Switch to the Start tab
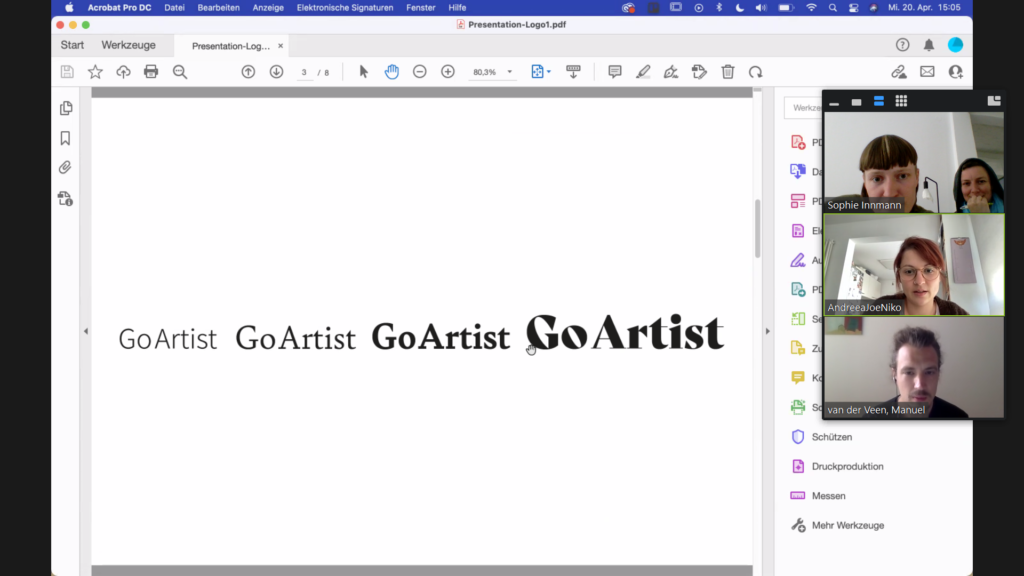 pyautogui.click(x=72, y=45)
